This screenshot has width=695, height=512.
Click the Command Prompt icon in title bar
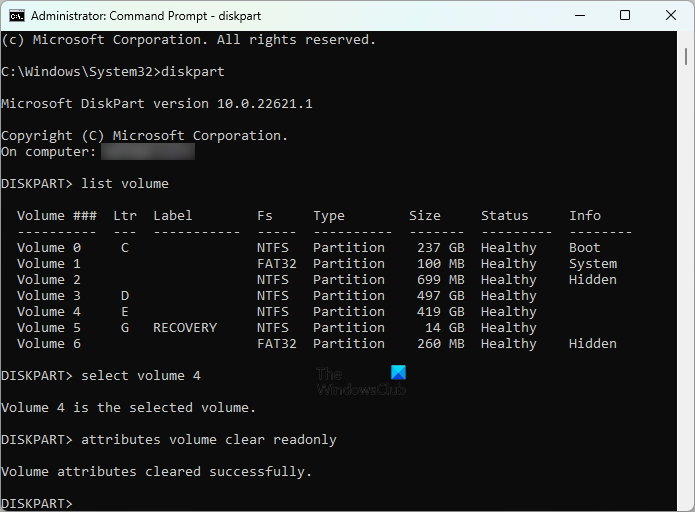coord(16,16)
